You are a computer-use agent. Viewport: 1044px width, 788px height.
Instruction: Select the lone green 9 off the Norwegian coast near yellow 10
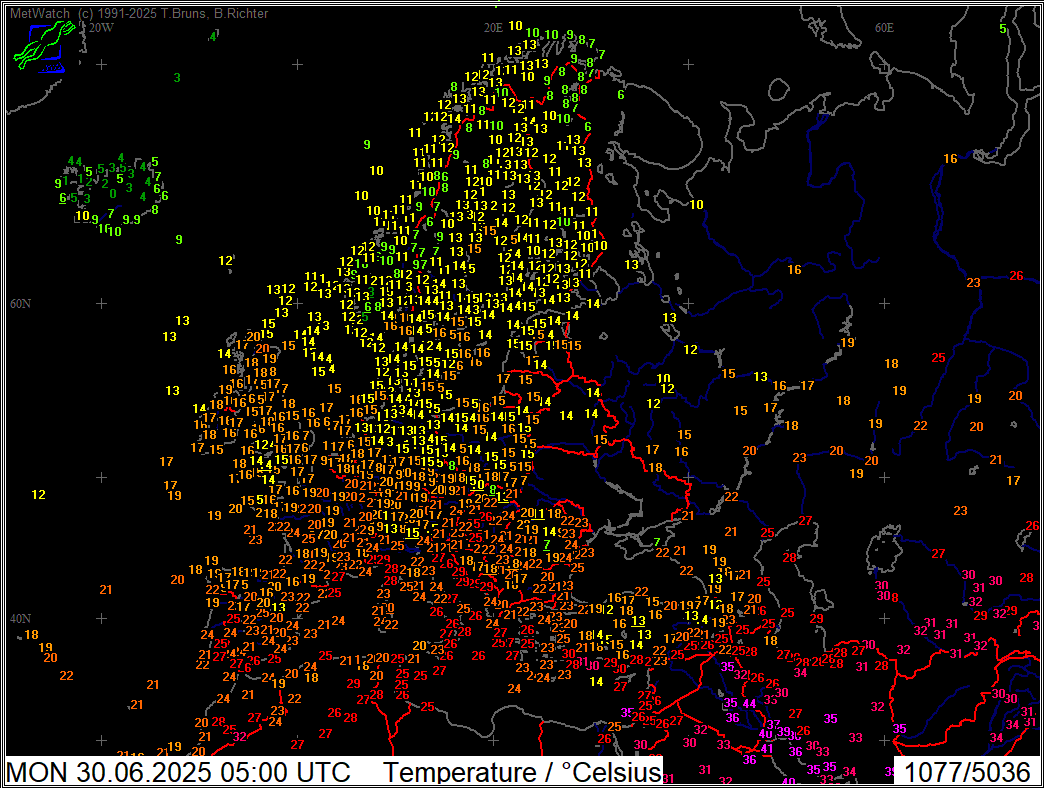(367, 144)
